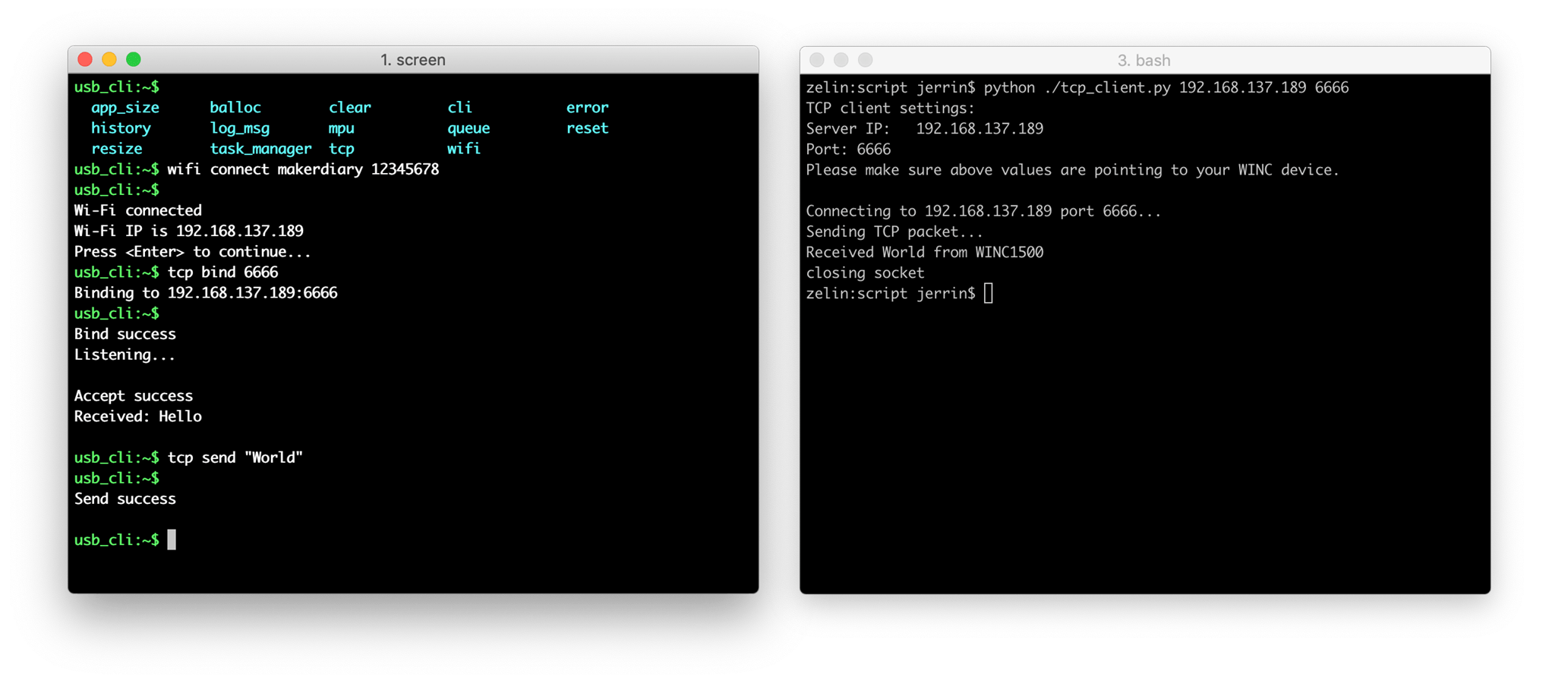Click the clear command entry
Screen dimensions: 1568x683
click(350, 107)
